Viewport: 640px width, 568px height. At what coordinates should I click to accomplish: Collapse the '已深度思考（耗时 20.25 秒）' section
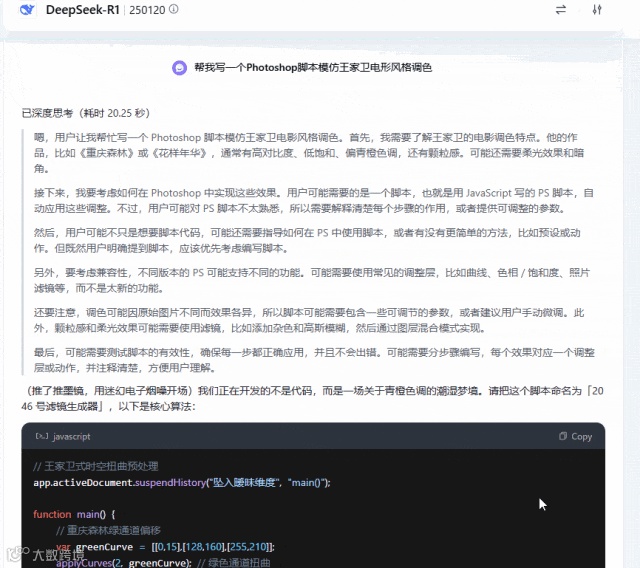(x=86, y=113)
